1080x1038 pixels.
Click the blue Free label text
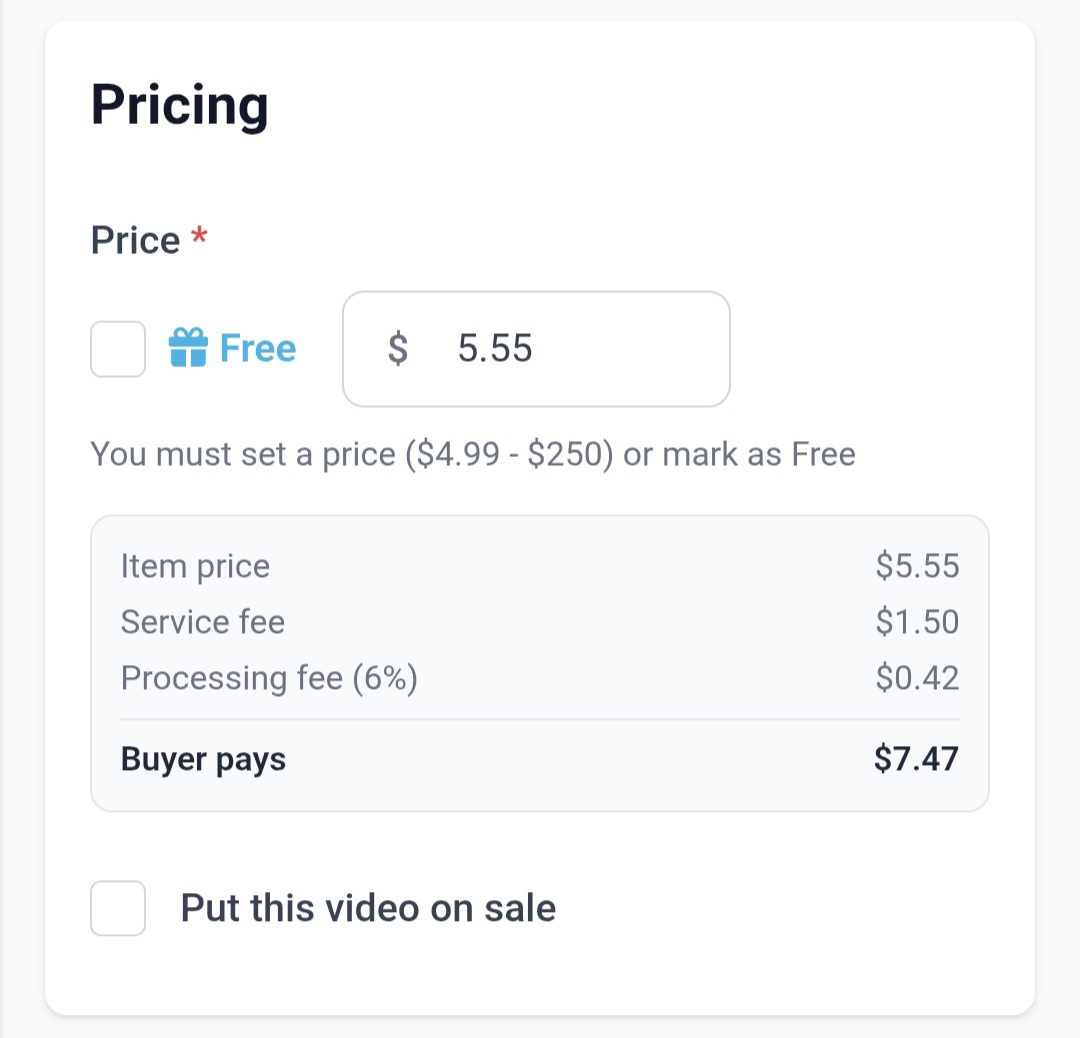coord(258,349)
